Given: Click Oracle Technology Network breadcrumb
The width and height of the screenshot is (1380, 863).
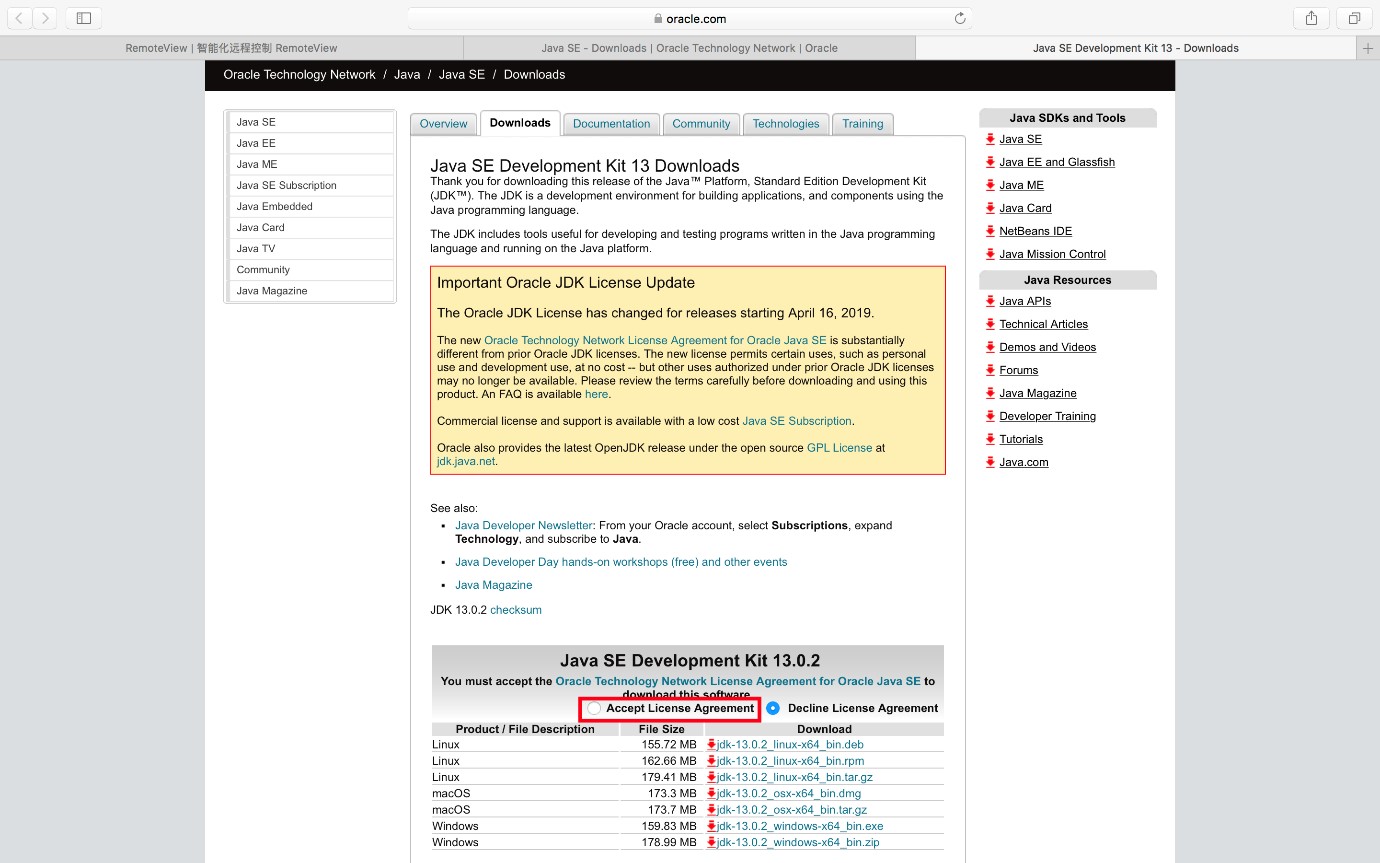Looking at the screenshot, I should [299, 75].
